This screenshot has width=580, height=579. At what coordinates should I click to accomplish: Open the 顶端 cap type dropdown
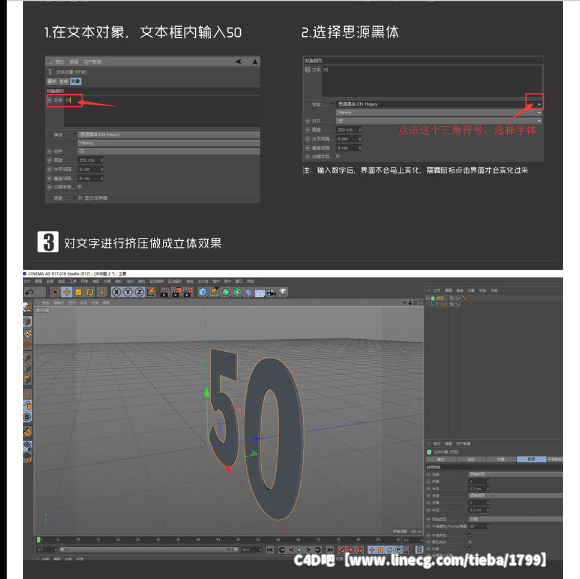coord(515,474)
